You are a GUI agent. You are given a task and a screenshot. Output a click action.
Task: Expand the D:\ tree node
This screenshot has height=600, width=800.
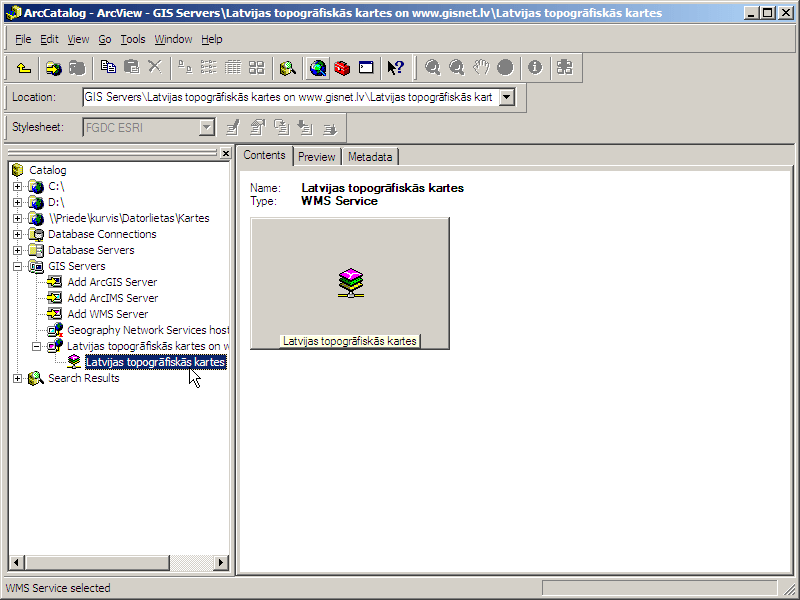[x=17, y=203]
